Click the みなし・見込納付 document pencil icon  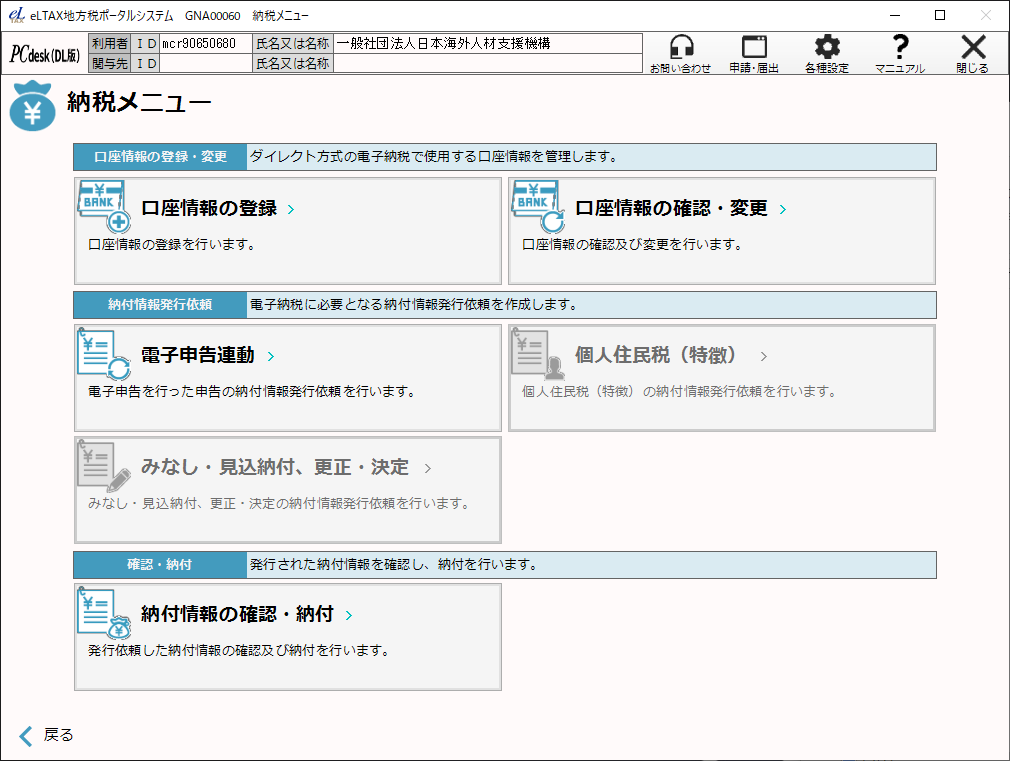coord(104,465)
